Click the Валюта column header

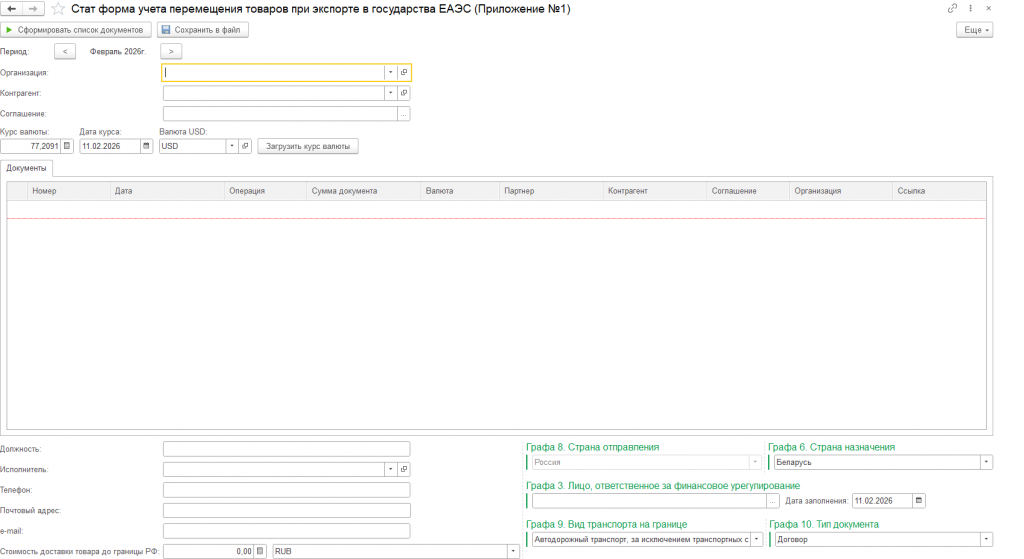[460, 191]
